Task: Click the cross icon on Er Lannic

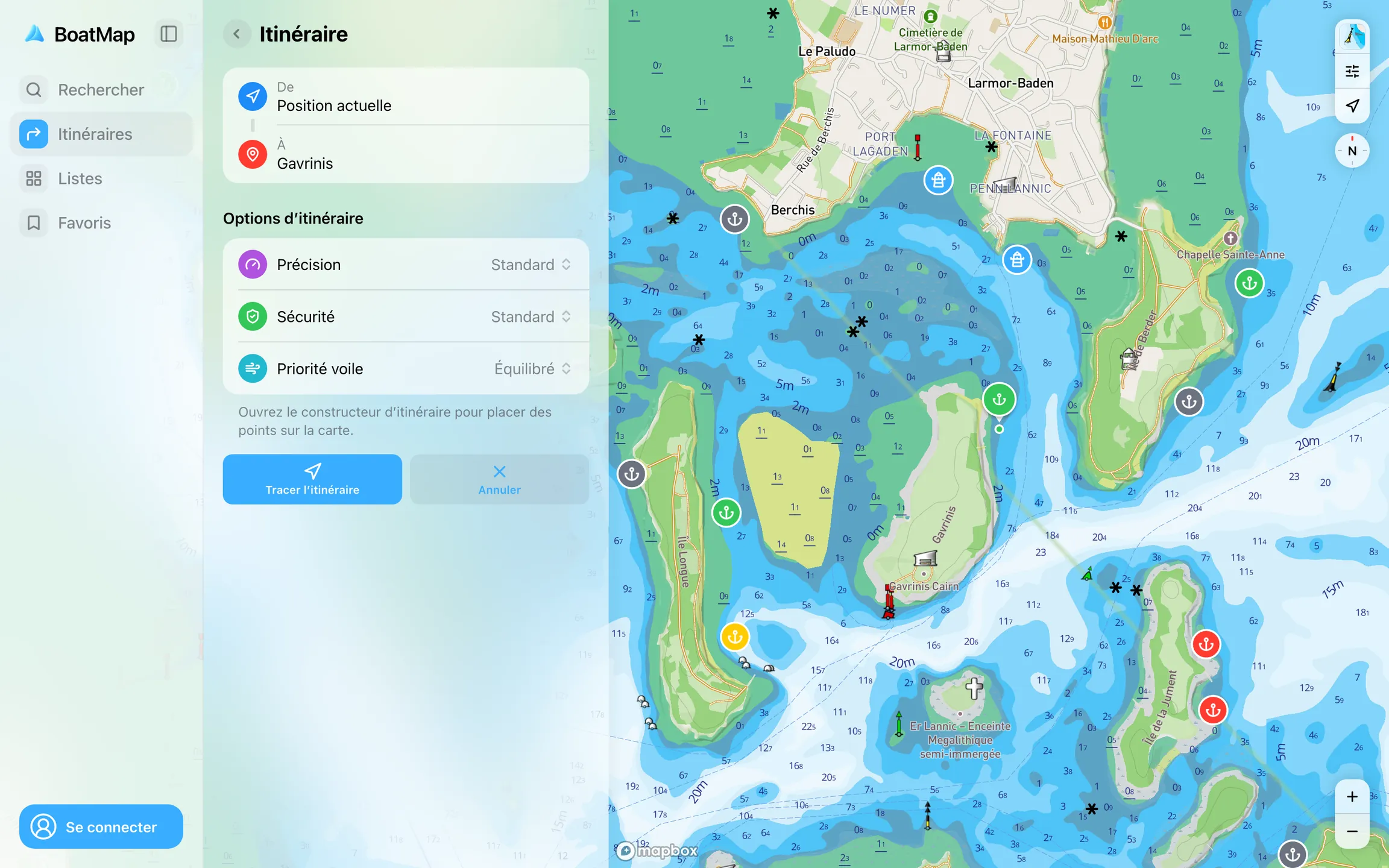Action: 974,688
